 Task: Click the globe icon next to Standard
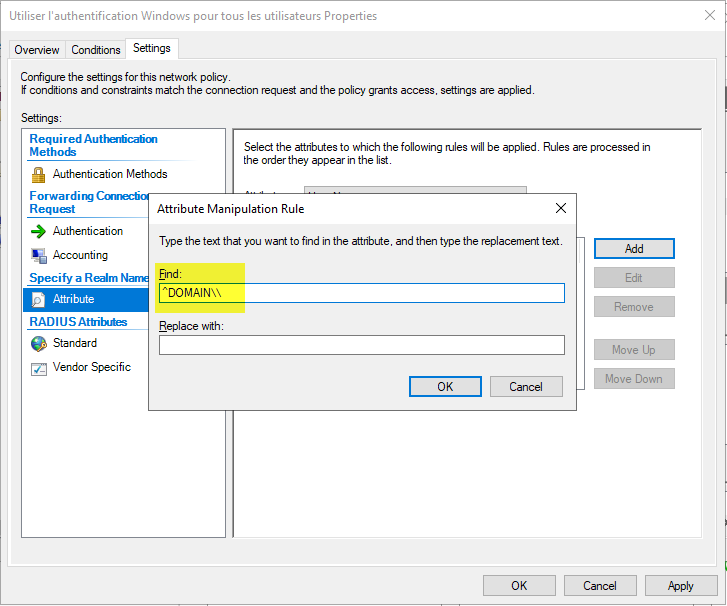39,344
